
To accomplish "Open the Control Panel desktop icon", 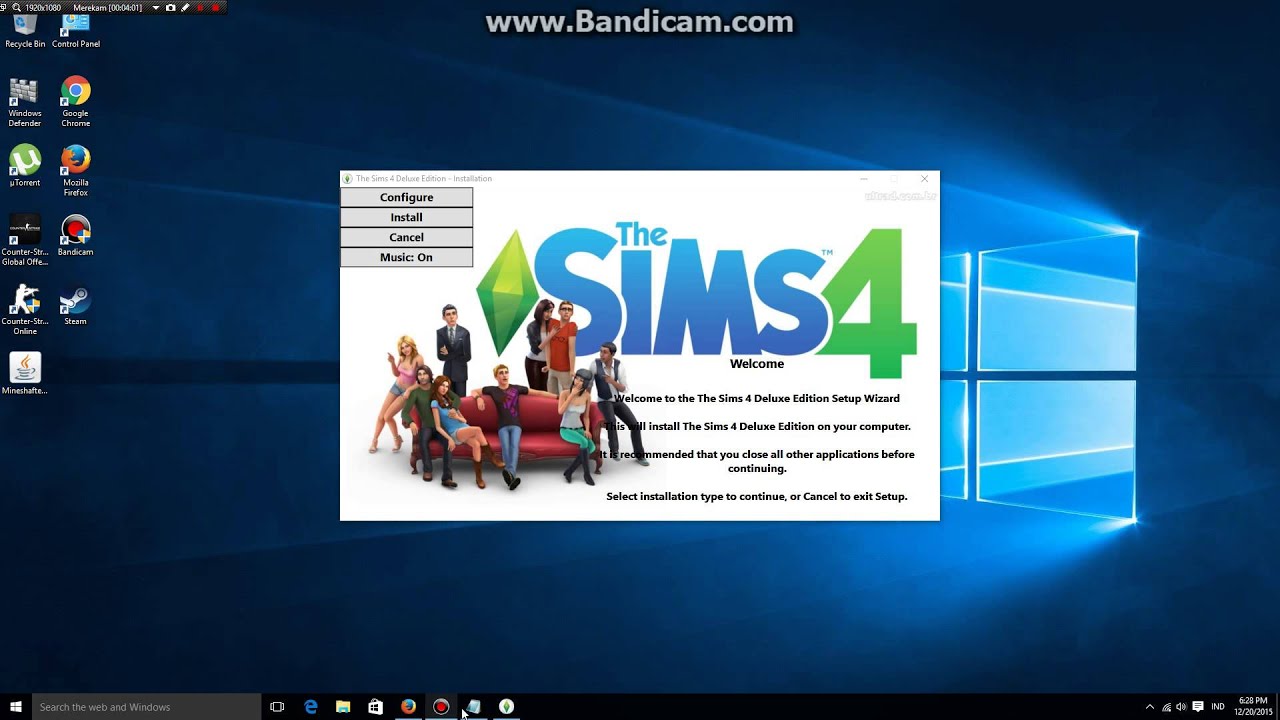I will point(76,30).
